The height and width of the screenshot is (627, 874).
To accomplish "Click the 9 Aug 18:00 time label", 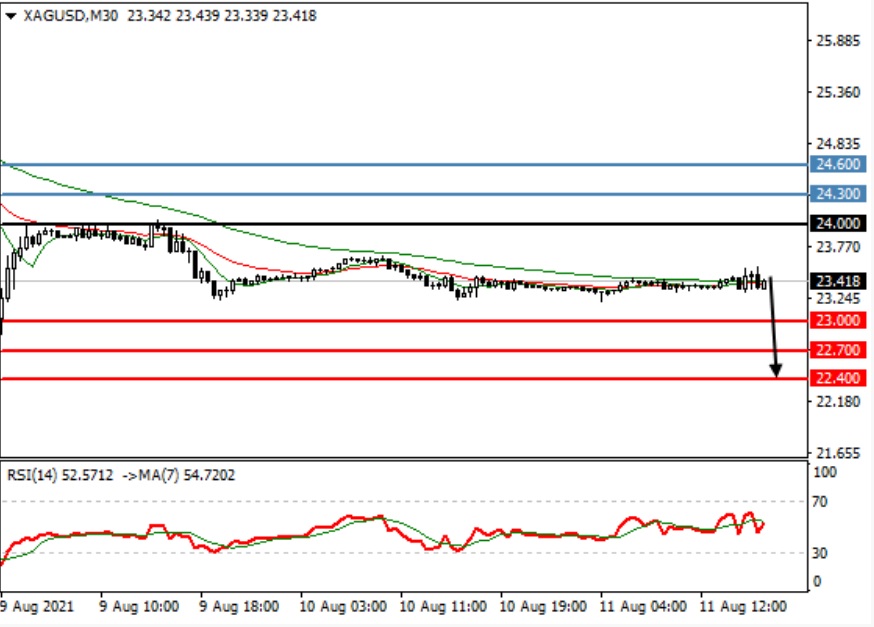I will point(239,606).
